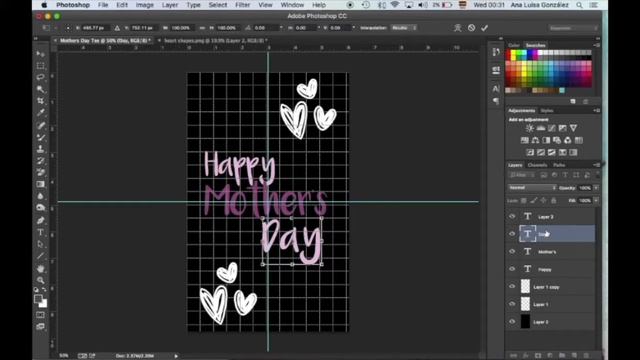Select the Lasso tool

(40, 77)
